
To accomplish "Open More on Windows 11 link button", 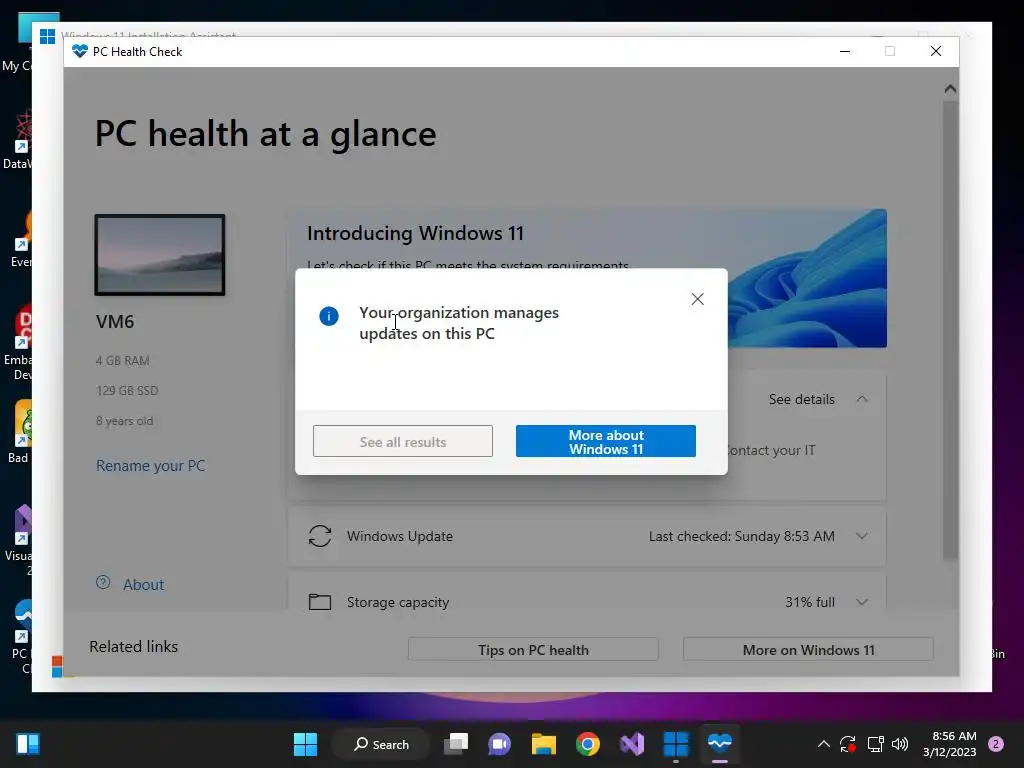I will pyautogui.click(x=808, y=650).
